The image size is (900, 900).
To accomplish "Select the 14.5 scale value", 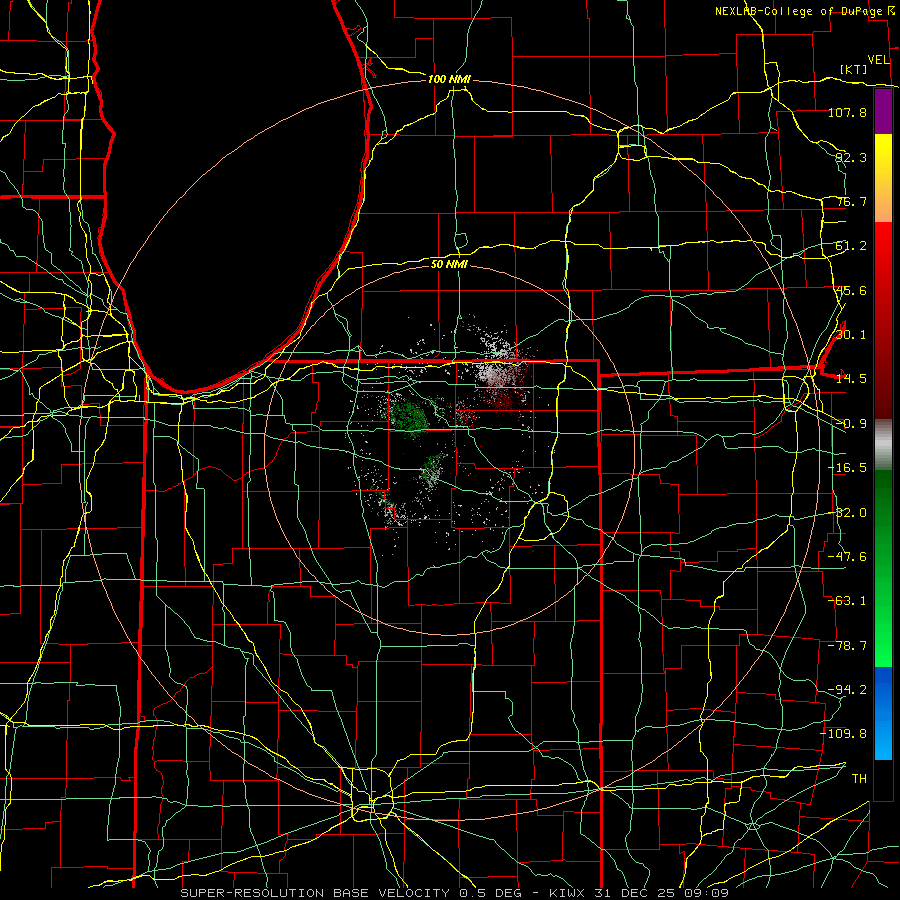I will [x=851, y=379].
